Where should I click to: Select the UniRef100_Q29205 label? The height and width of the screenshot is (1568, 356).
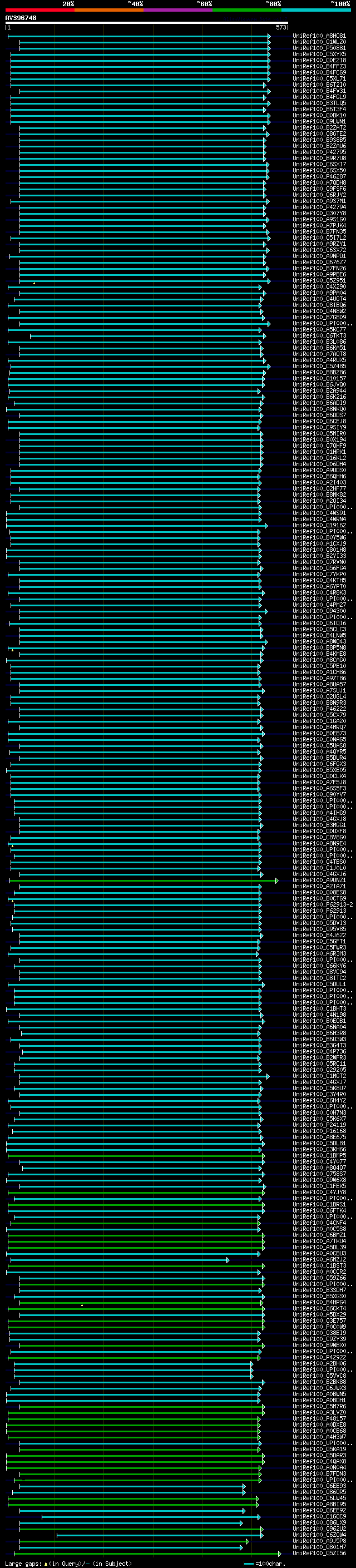coord(319,1070)
